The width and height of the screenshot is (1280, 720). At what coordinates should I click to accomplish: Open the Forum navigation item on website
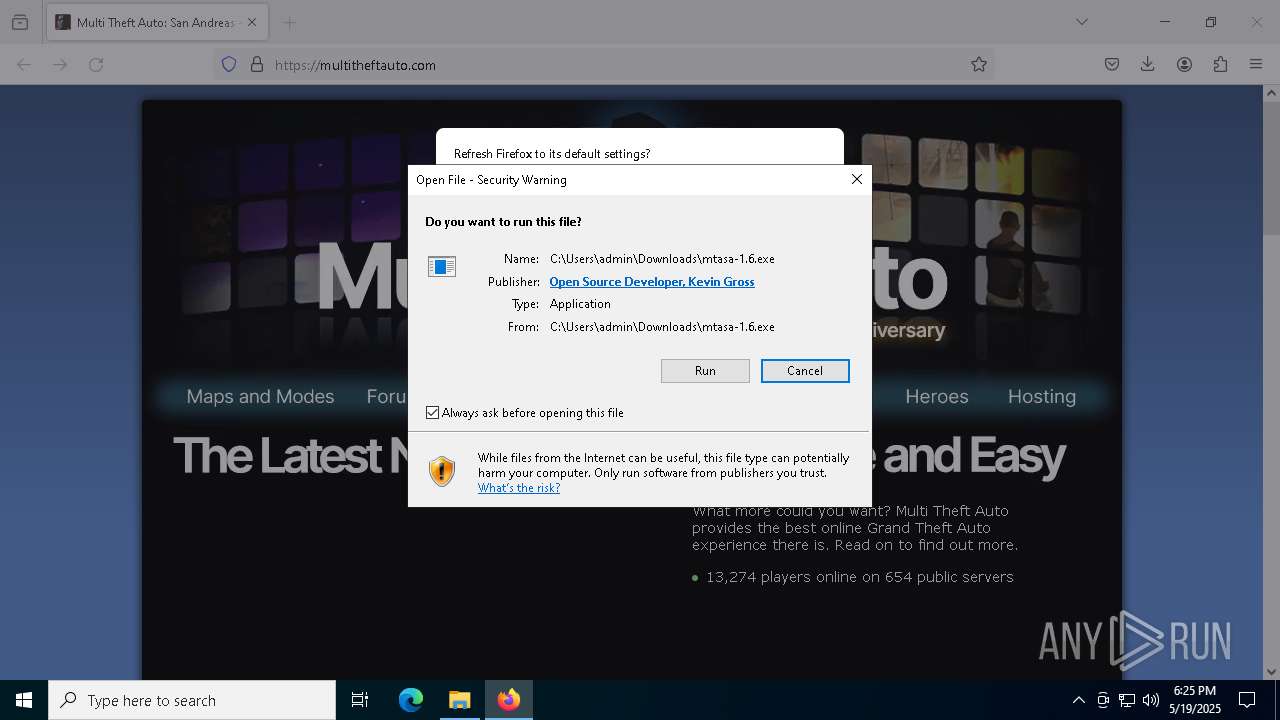386,397
